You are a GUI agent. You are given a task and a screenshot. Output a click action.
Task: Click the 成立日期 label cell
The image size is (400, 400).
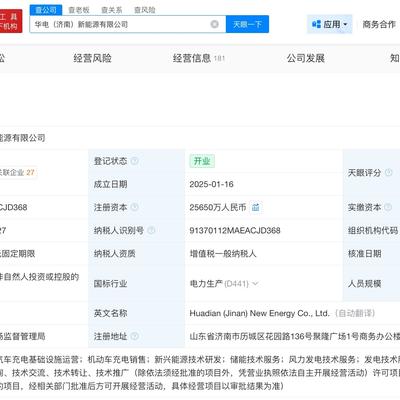click(137, 184)
